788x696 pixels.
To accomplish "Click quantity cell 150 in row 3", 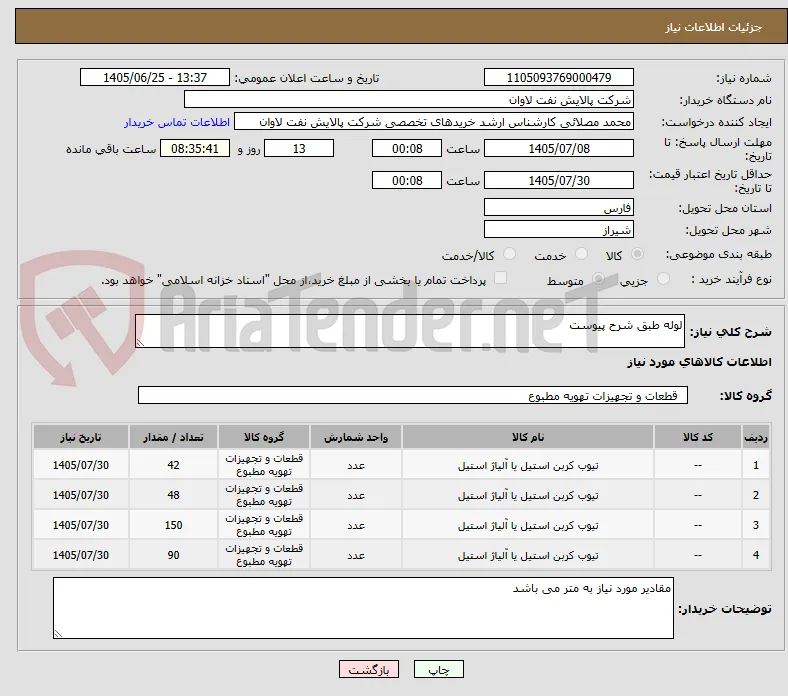I will click(173, 525).
